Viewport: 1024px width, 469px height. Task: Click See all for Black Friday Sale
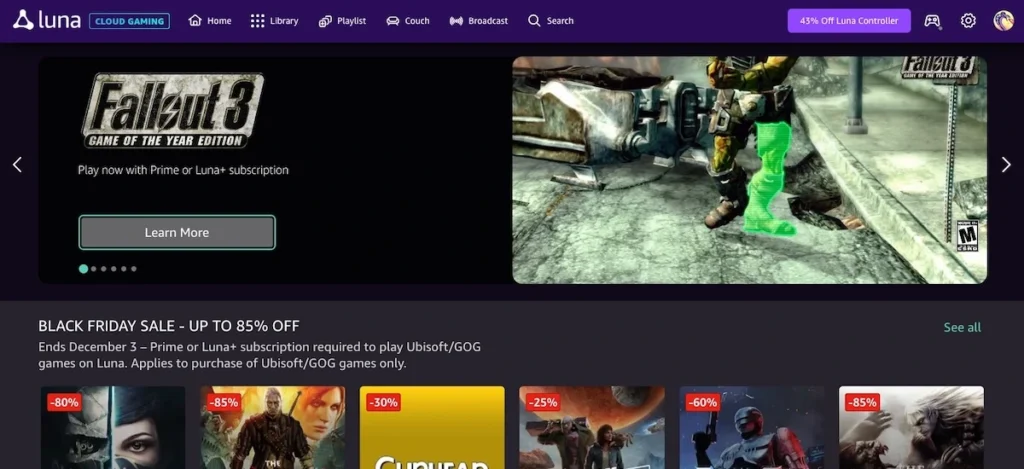[x=962, y=327]
